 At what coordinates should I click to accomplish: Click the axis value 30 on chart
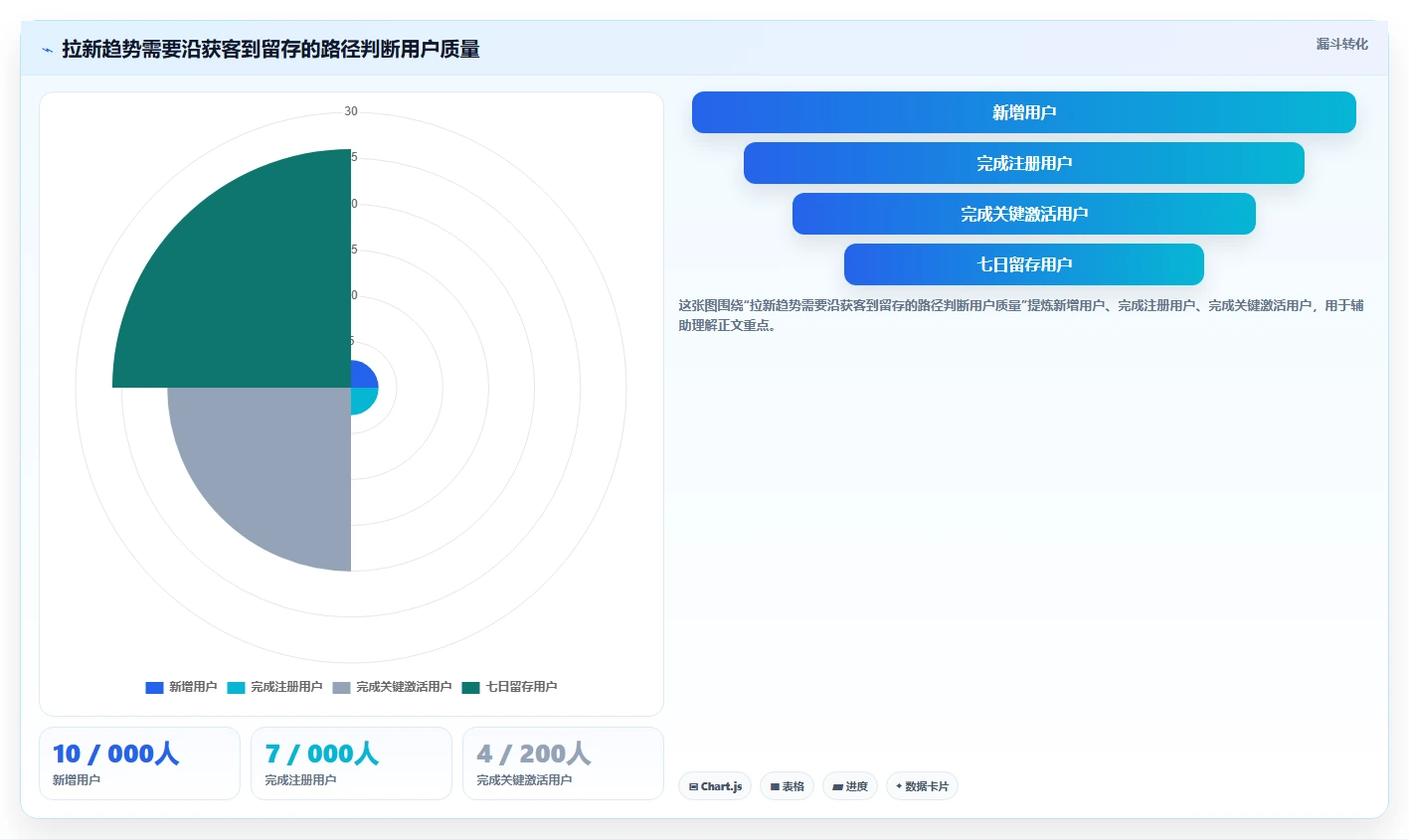(351, 111)
